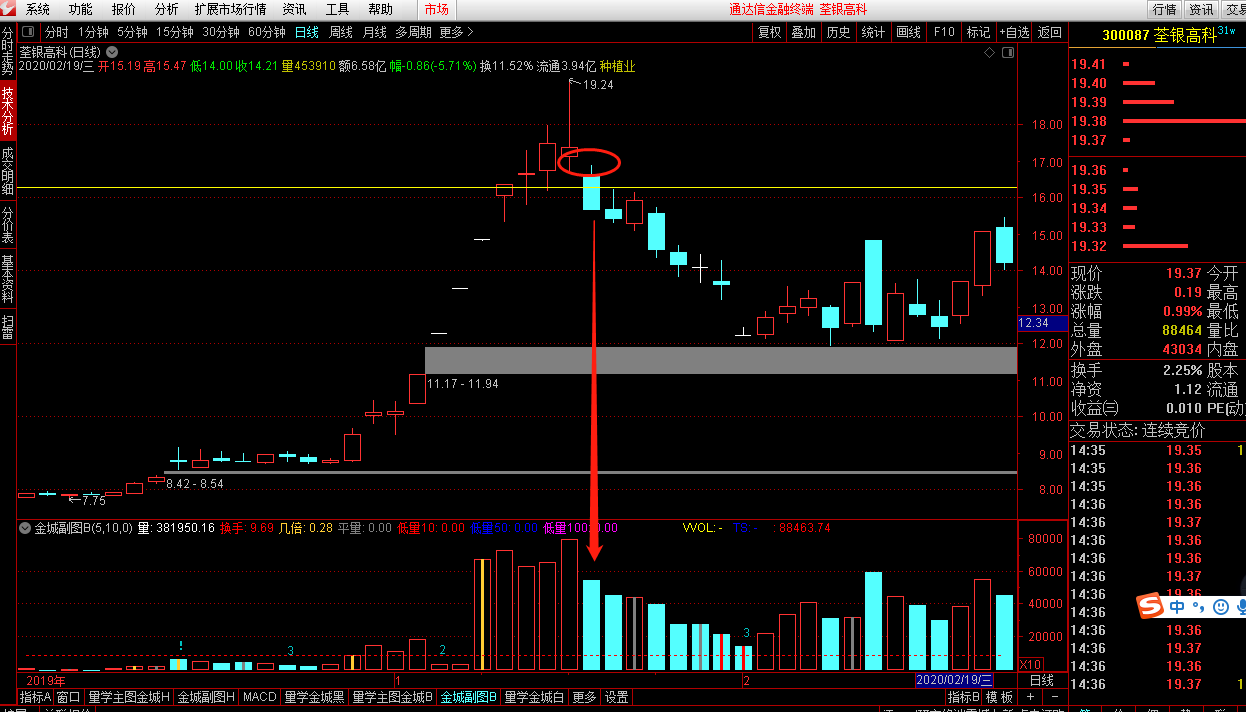Click the 标记 toolbar button

pyautogui.click(x=978, y=32)
